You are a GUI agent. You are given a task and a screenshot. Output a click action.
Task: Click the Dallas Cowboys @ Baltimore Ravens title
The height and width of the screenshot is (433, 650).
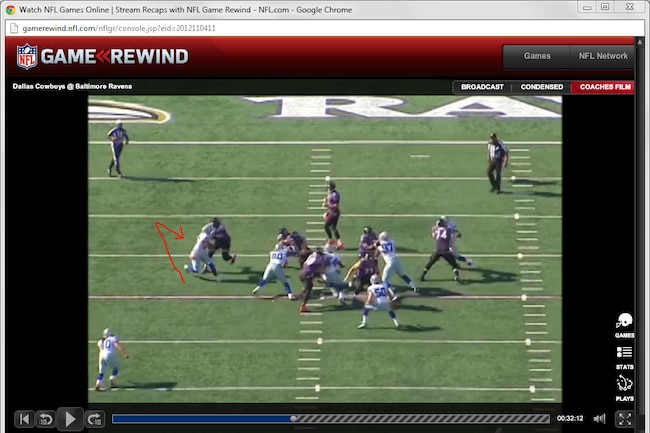click(72, 86)
